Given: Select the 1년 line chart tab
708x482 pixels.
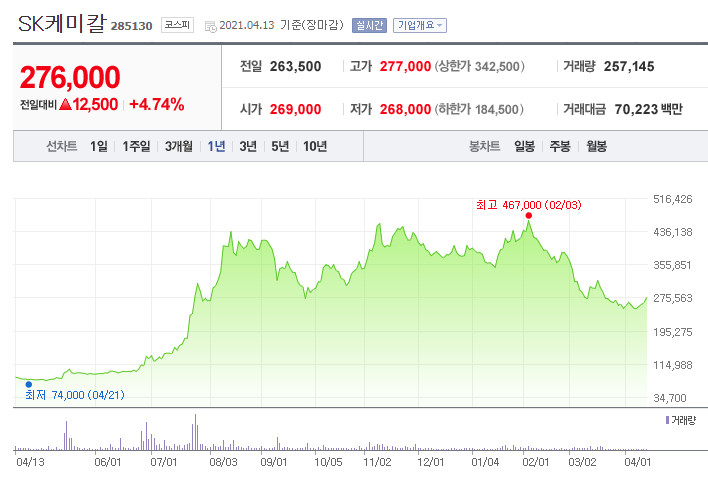Looking at the screenshot, I should [x=216, y=146].
